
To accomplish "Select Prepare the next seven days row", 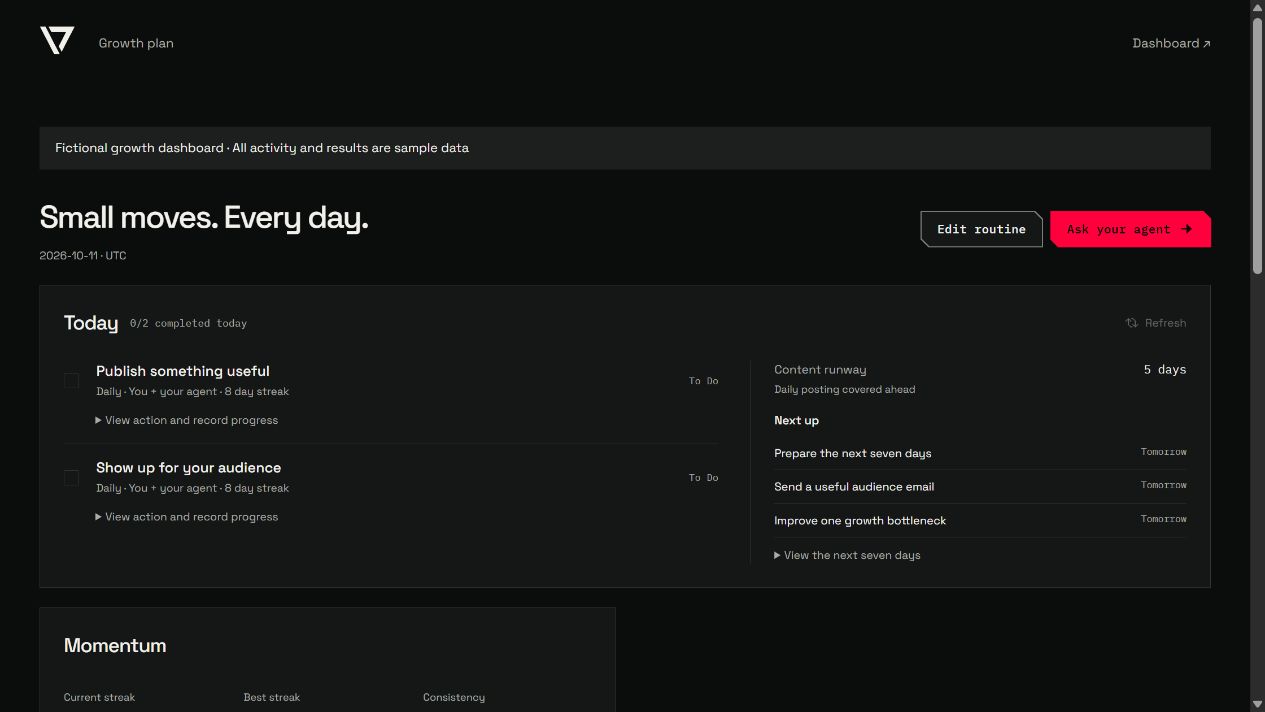I will tap(980, 453).
